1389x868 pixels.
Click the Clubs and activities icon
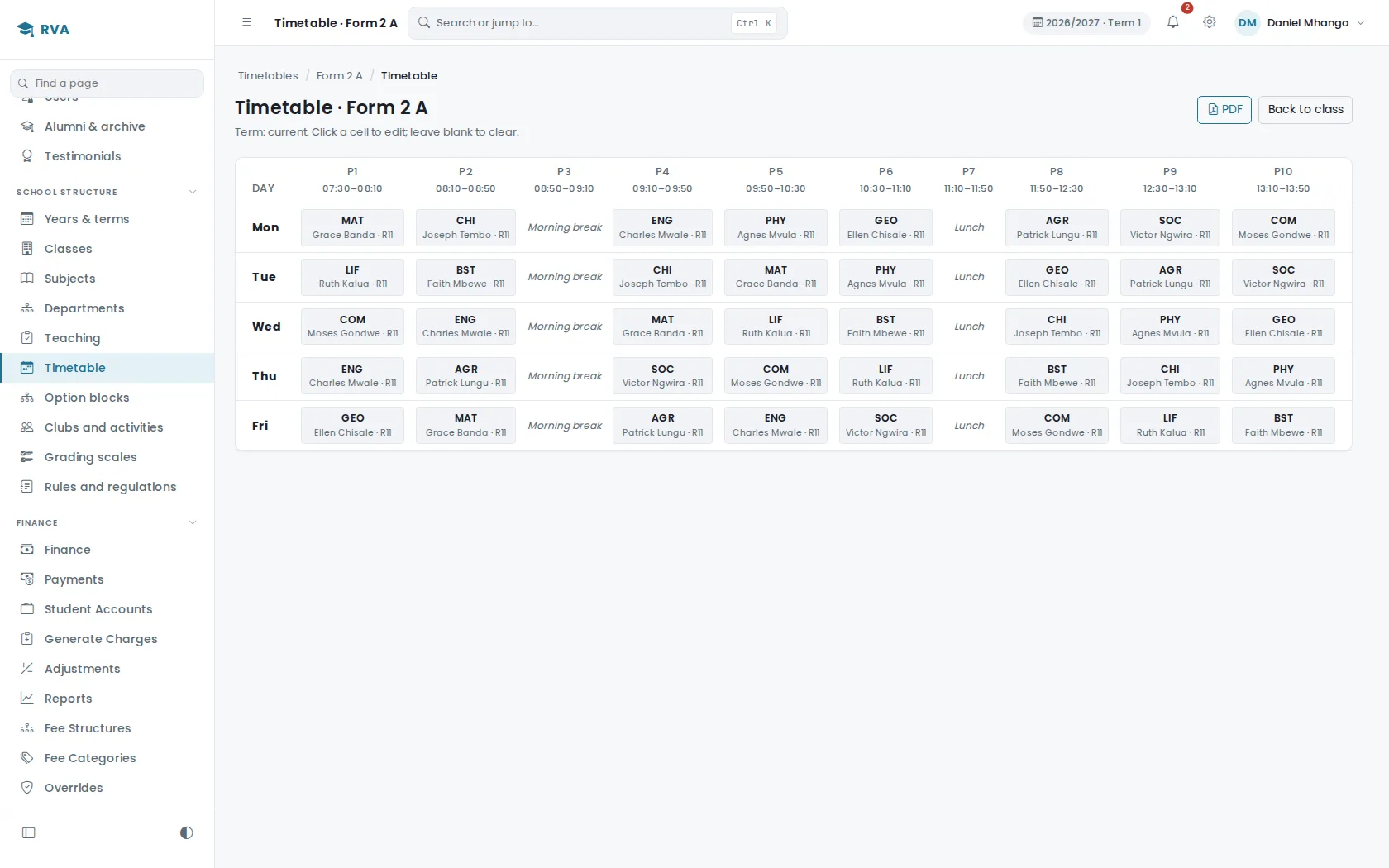pyautogui.click(x=27, y=427)
